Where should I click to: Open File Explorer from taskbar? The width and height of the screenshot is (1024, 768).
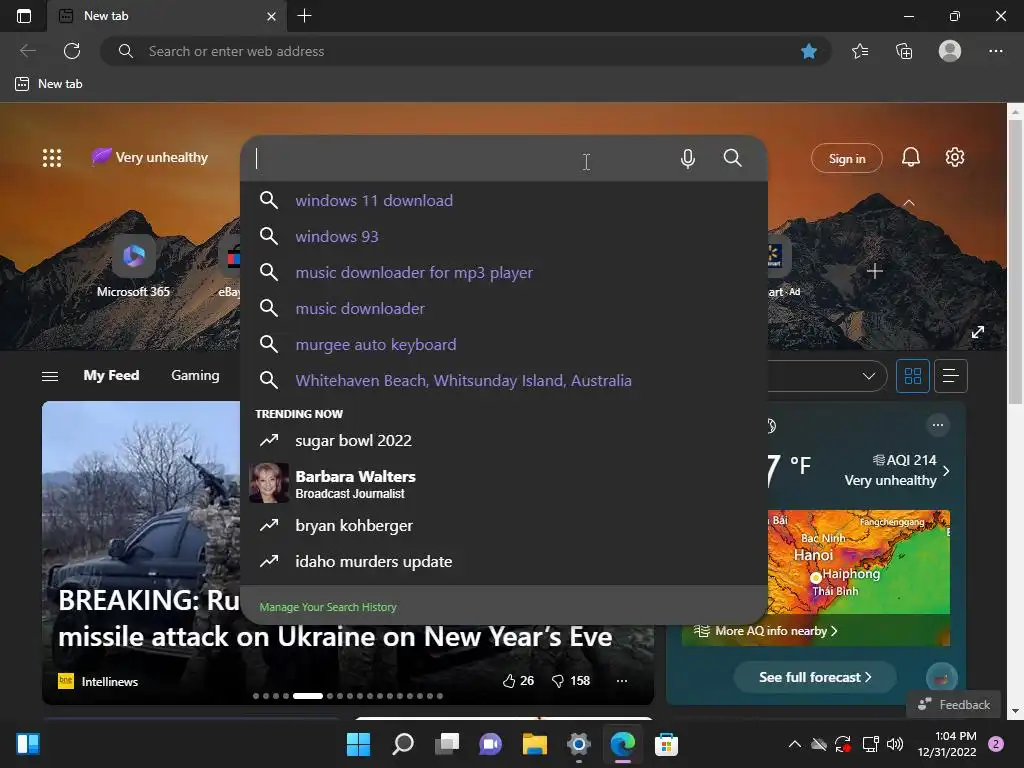pos(534,744)
